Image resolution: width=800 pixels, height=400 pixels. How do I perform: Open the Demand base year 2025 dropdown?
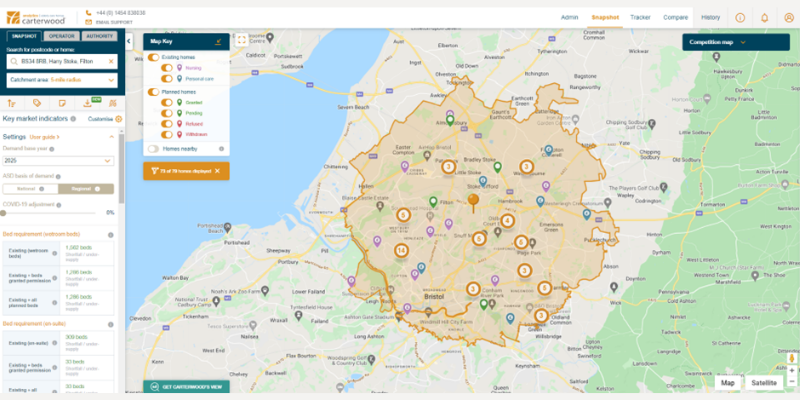58,161
